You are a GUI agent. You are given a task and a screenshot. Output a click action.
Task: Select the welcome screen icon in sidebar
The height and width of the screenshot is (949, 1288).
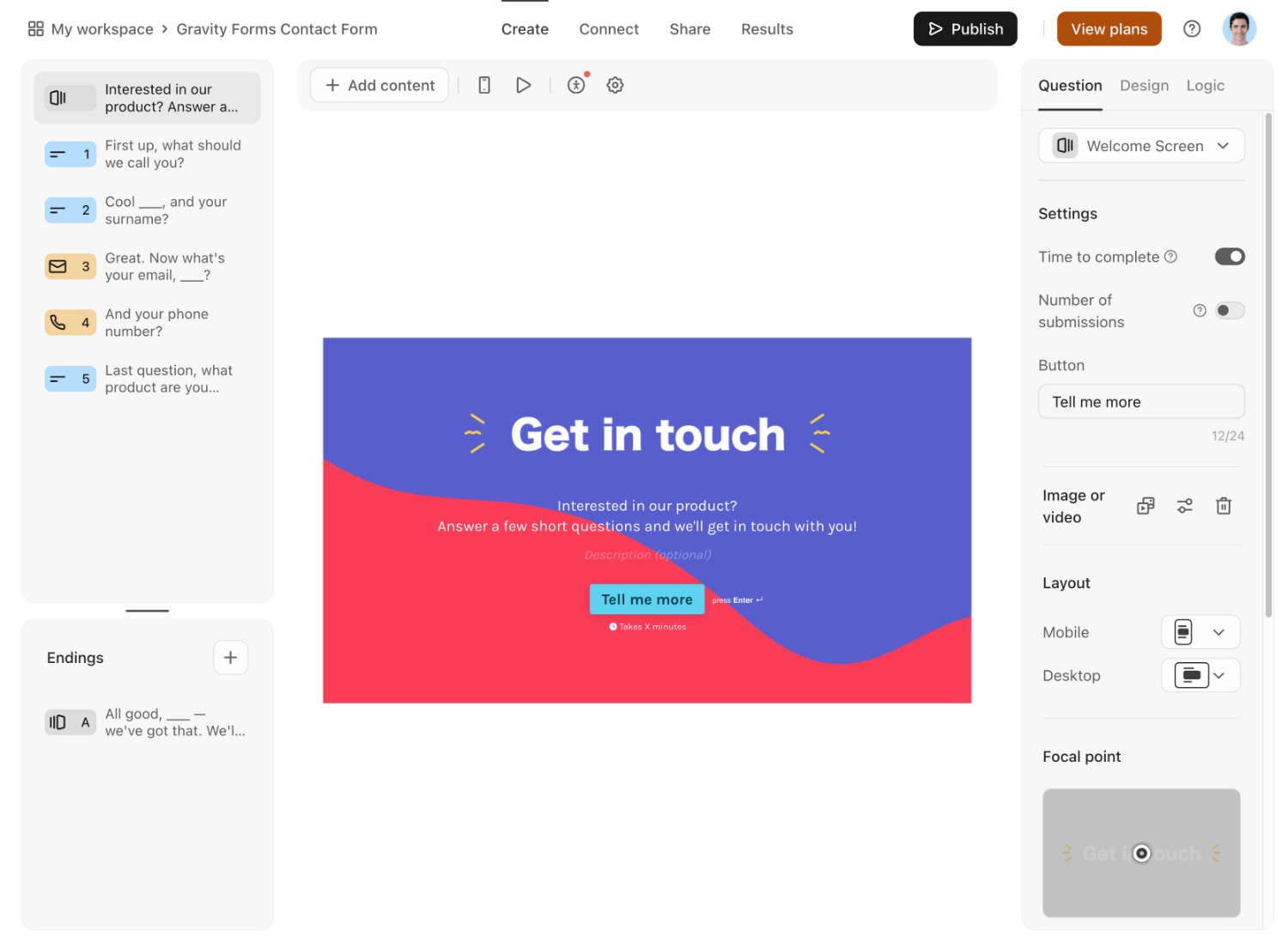(70, 98)
